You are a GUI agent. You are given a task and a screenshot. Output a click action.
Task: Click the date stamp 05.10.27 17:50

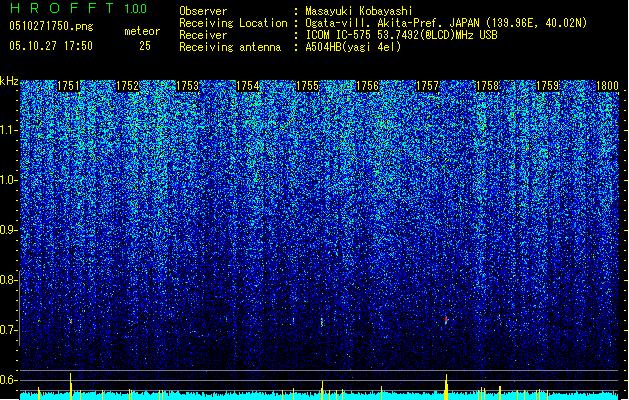51,46
